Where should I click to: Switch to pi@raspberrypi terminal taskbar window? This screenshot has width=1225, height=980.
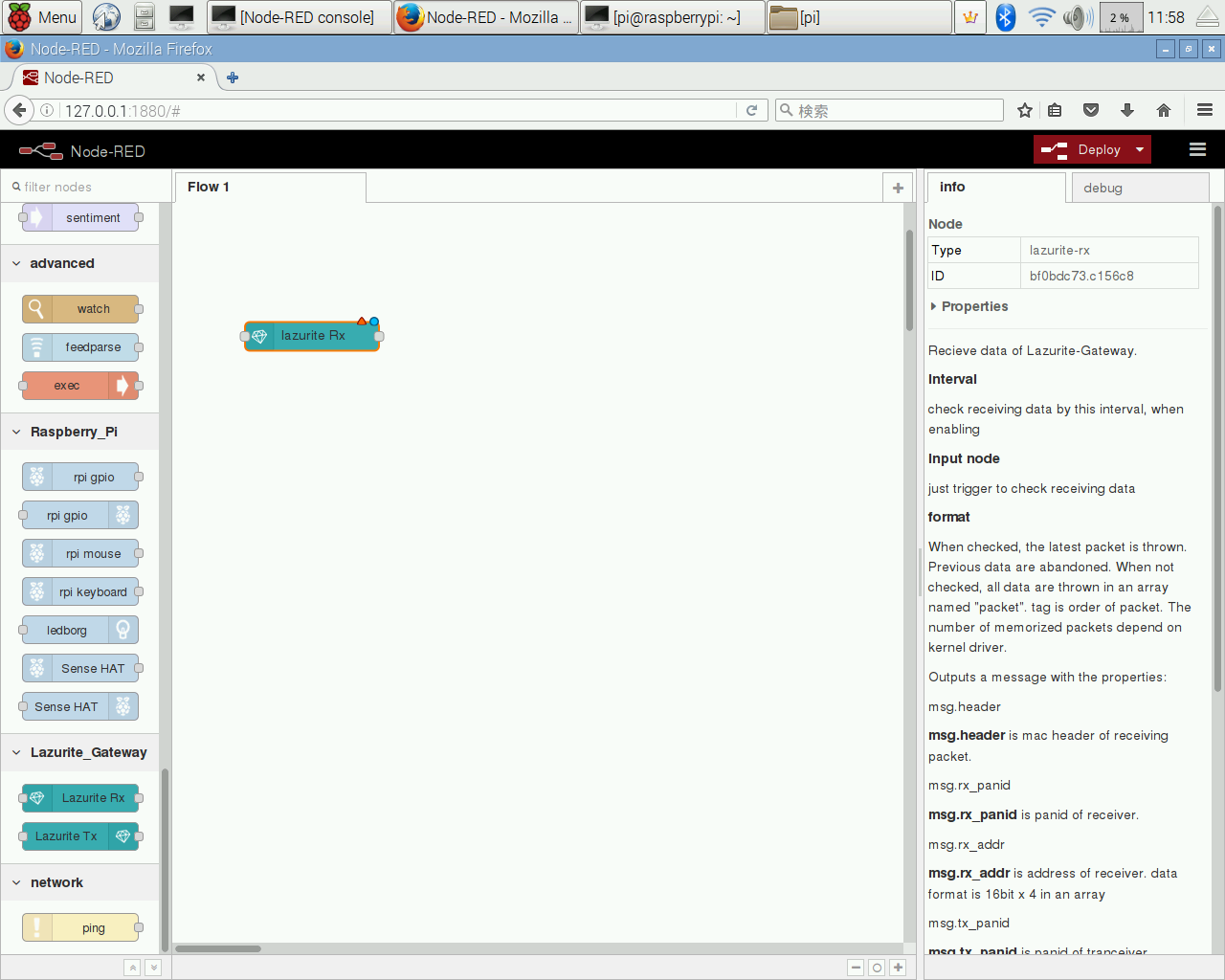(x=673, y=17)
